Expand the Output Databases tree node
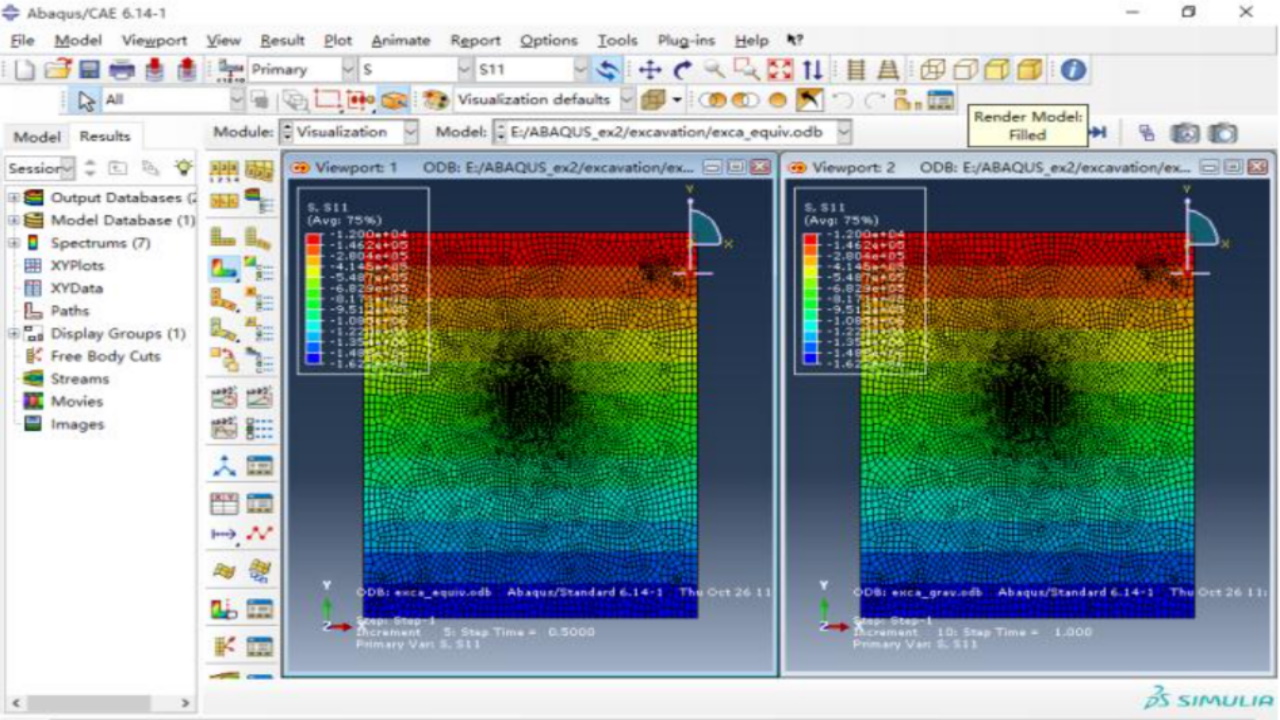Viewport: 1280px width, 720px height. pos(14,198)
